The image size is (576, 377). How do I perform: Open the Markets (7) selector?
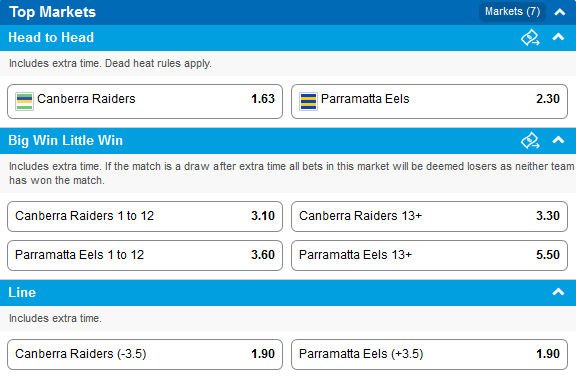coord(512,12)
